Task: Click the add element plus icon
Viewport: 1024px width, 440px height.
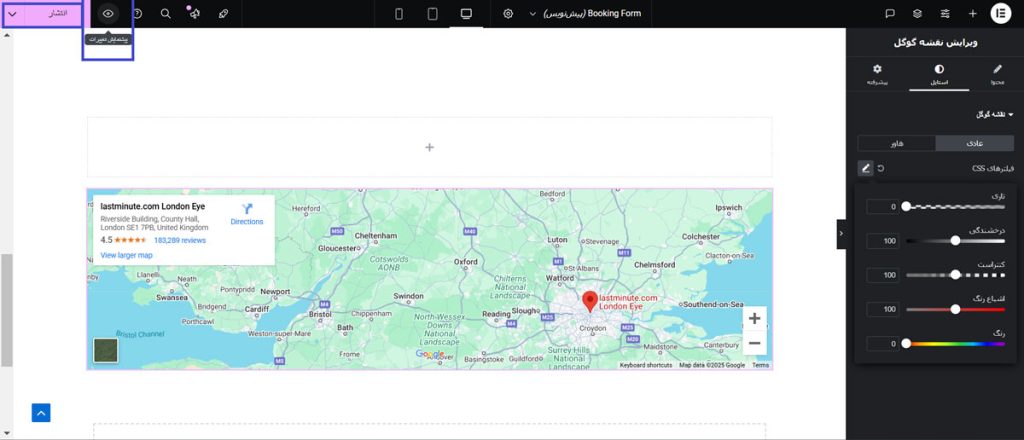Action: (973, 14)
